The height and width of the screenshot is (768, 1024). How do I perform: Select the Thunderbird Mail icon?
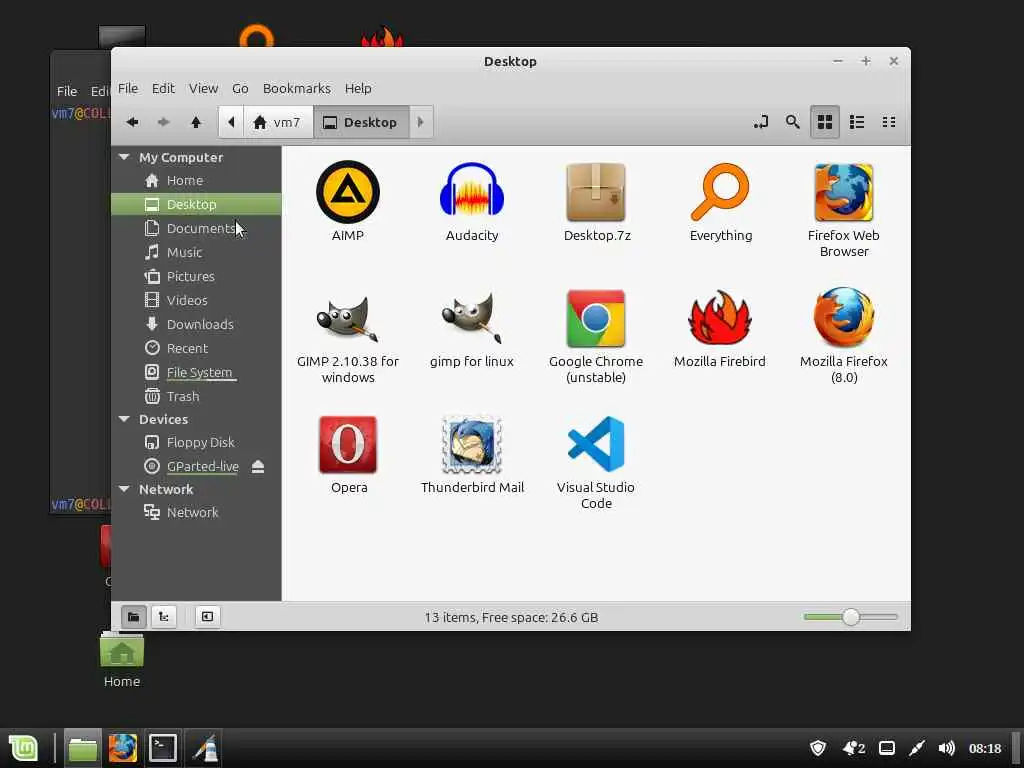pos(472,444)
